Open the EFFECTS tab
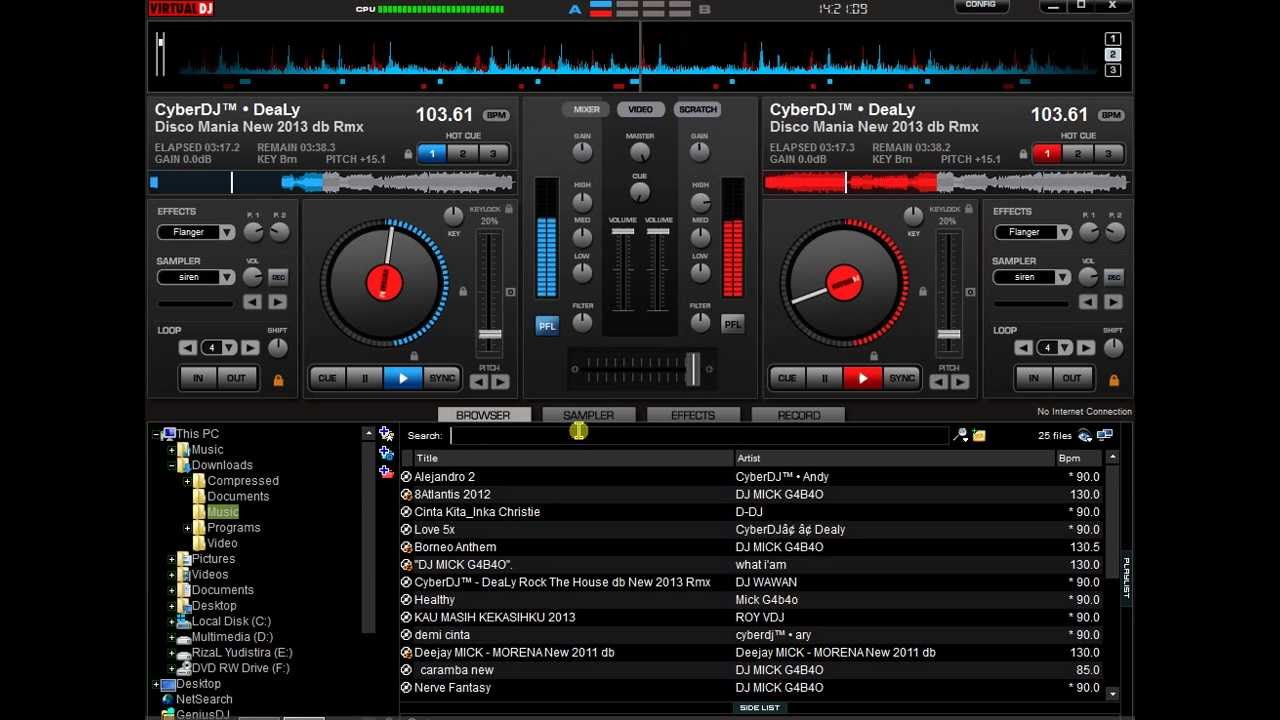The height and width of the screenshot is (720, 1280). [694, 415]
